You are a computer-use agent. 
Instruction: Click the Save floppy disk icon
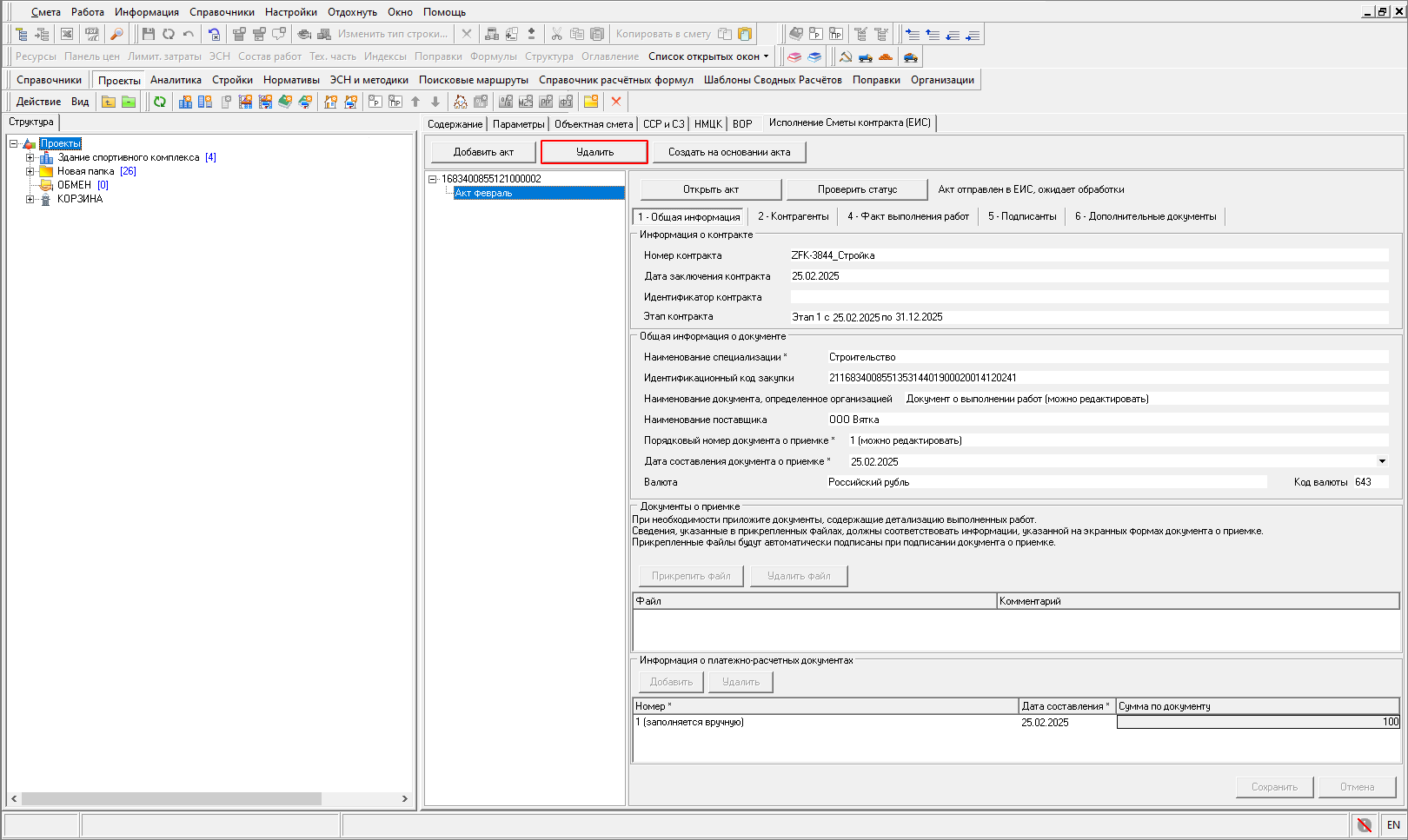(148, 34)
